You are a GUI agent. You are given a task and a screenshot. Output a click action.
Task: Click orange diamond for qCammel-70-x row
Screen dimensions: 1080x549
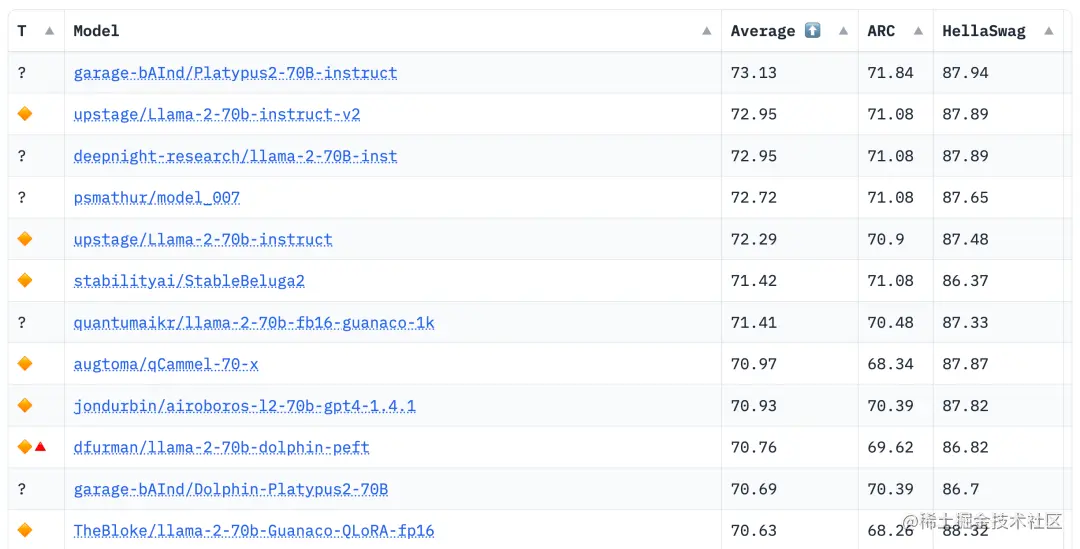pyautogui.click(x=25, y=364)
